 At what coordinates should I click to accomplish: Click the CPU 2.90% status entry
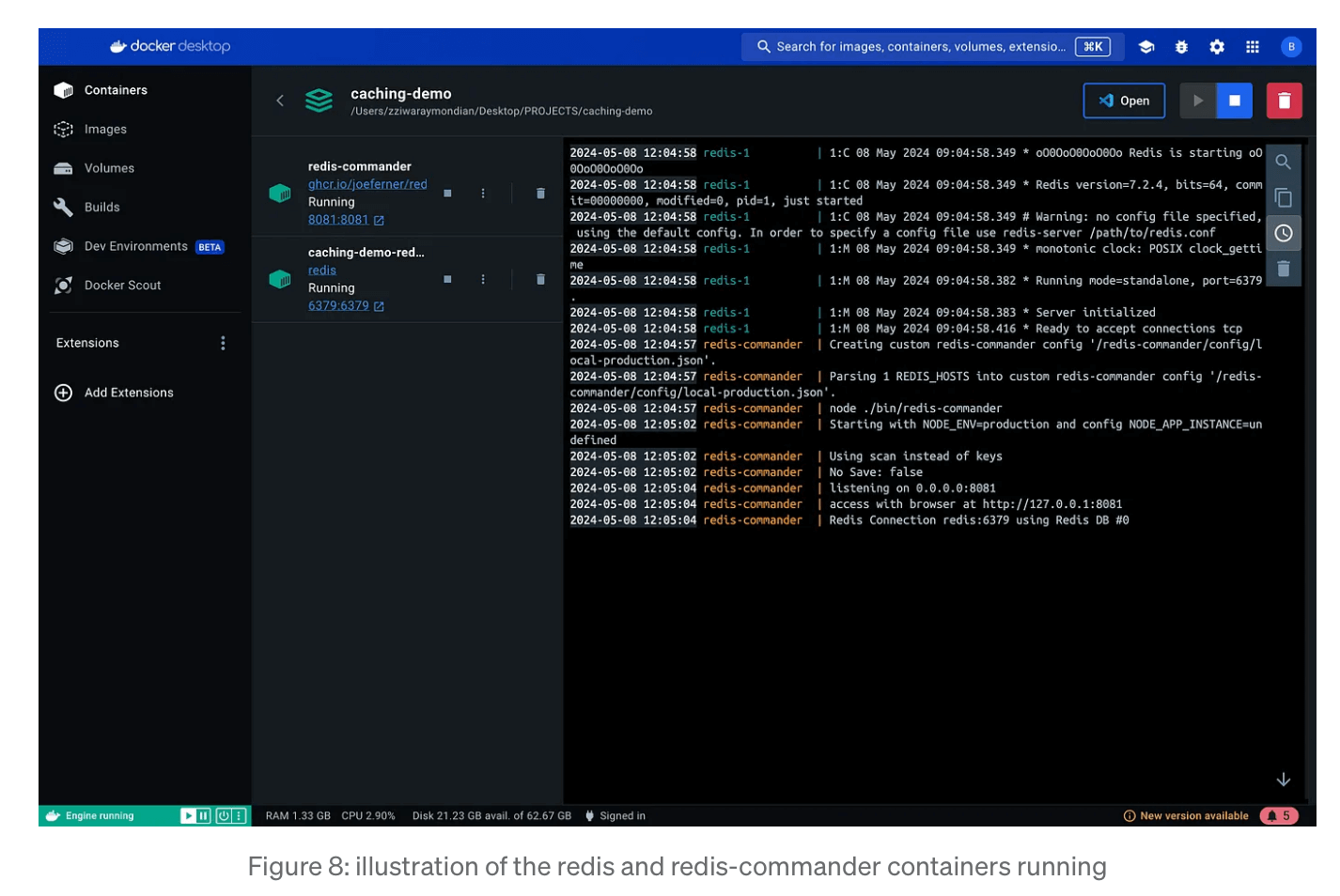tap(368, 816)
